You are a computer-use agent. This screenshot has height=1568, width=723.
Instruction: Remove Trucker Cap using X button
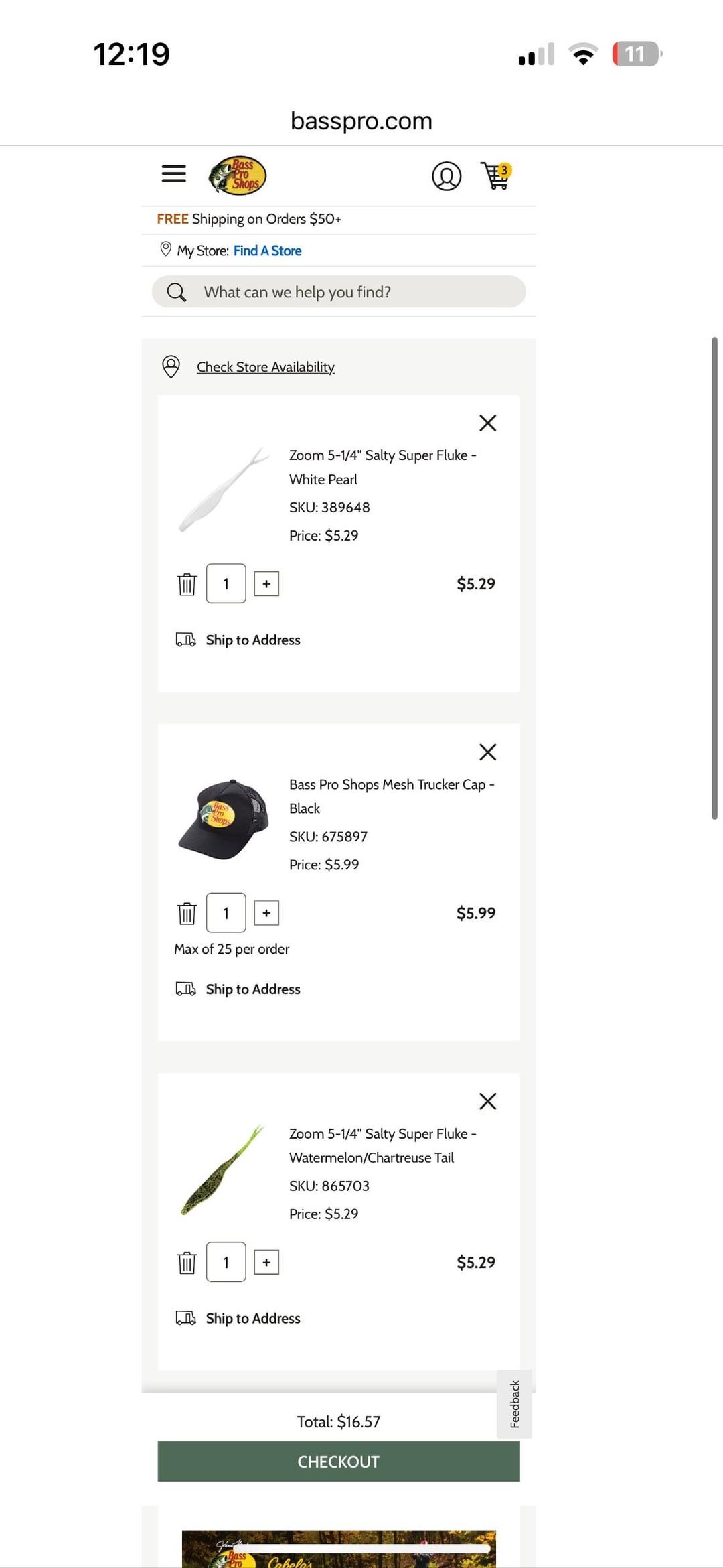(487, 752)
